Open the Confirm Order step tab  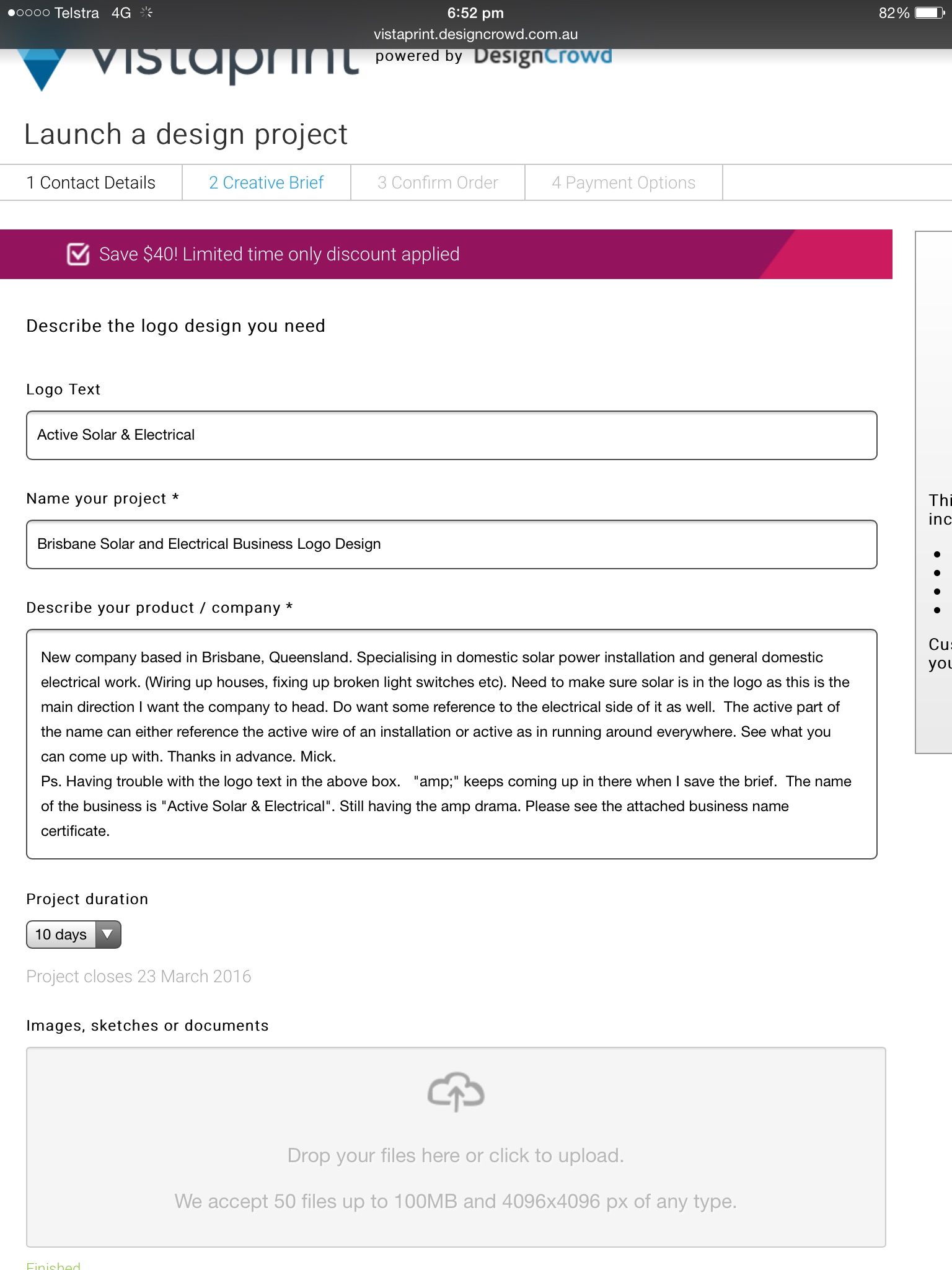point(438,183)
